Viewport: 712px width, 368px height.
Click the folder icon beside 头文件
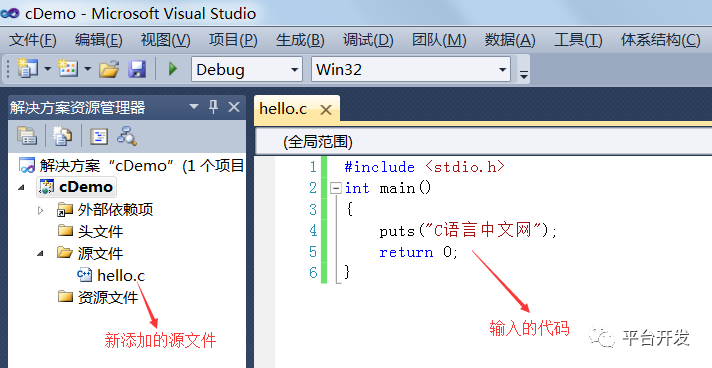pyautogui.click(x=65, y=230)
